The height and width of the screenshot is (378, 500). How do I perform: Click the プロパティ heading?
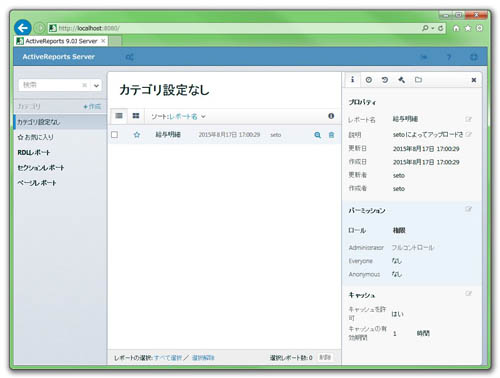pyautogui.click(x=362, y=102)
